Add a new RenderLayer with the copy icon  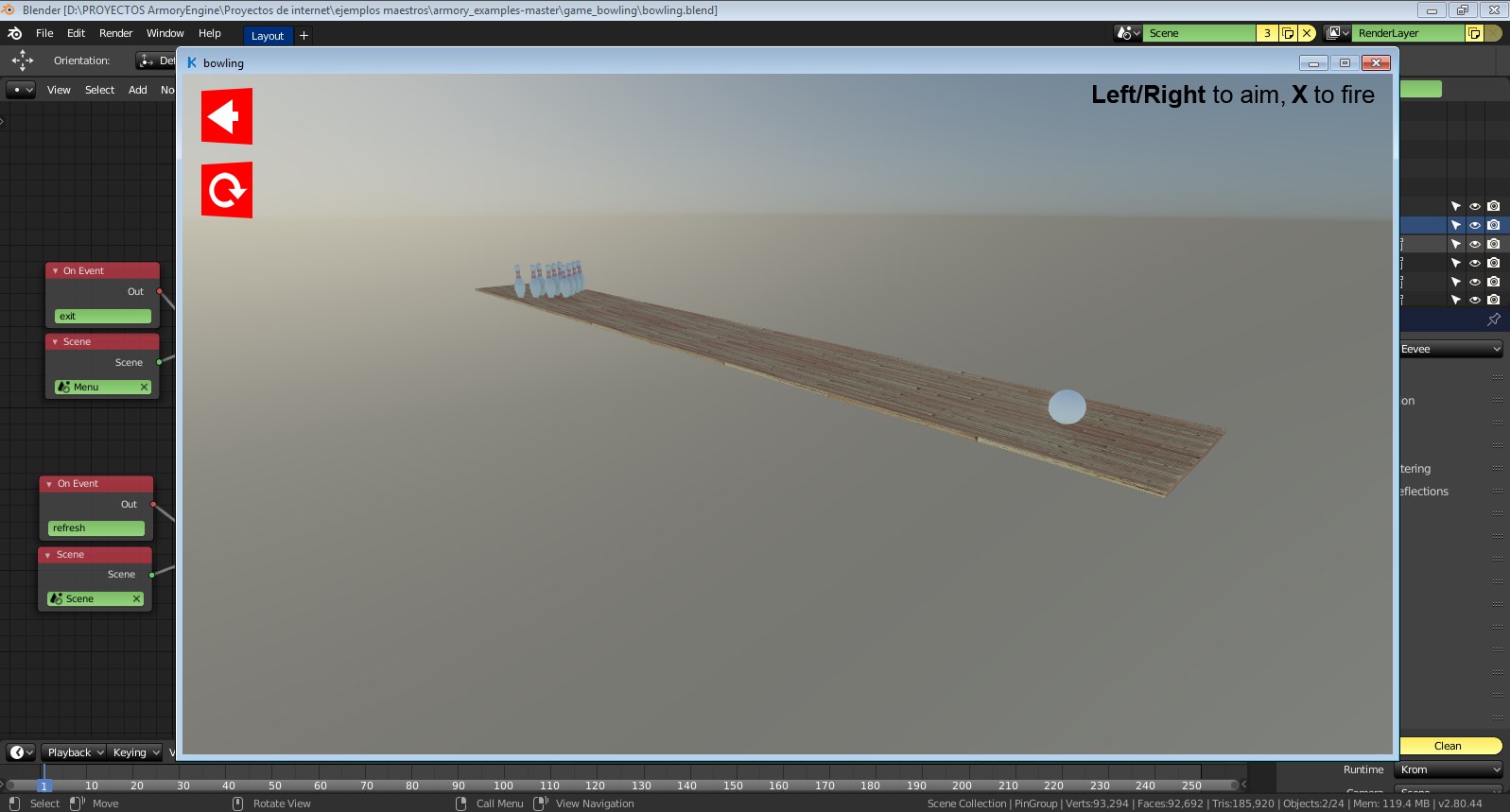click(x=1474, y=33)
